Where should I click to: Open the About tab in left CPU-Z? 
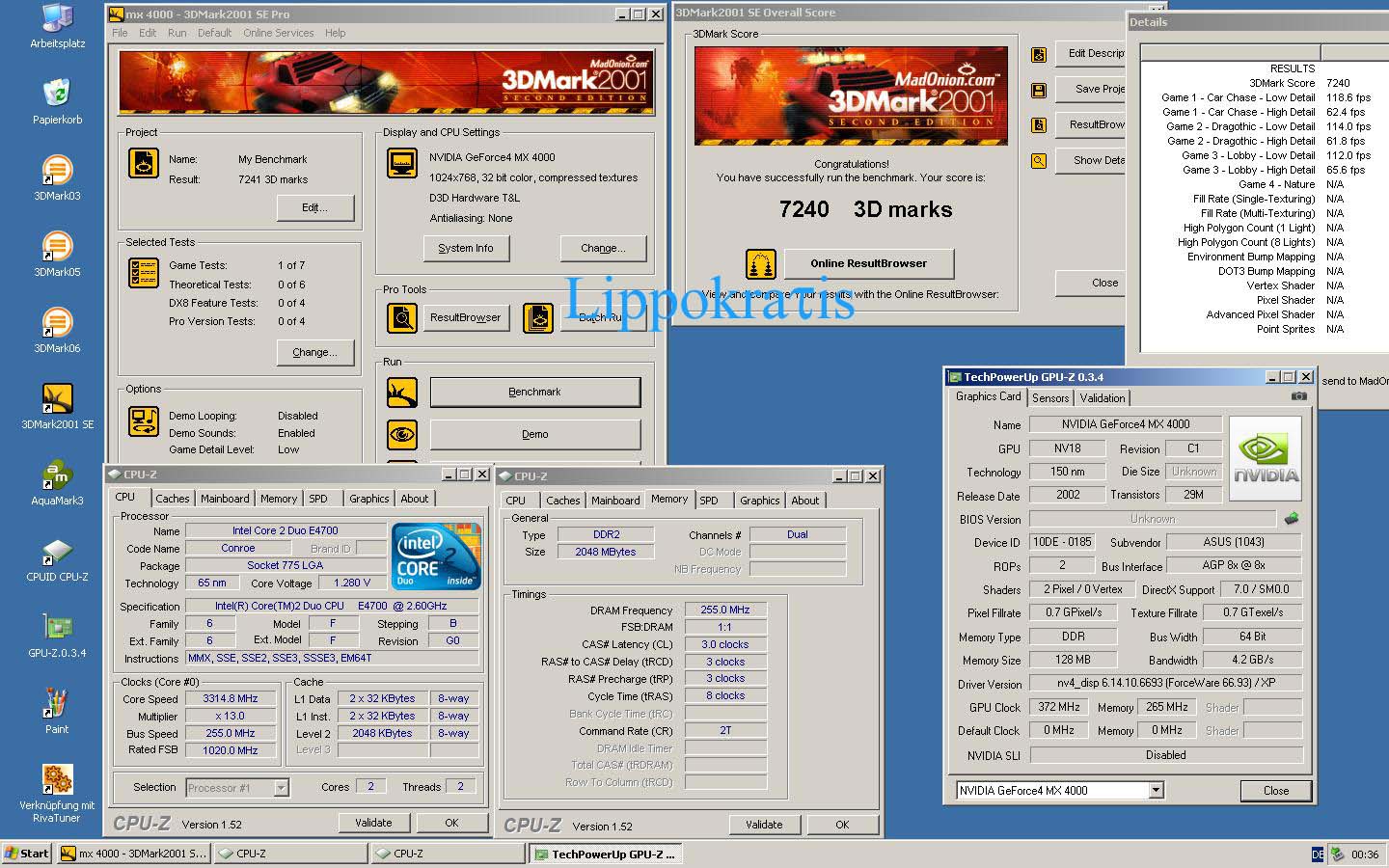415,499
